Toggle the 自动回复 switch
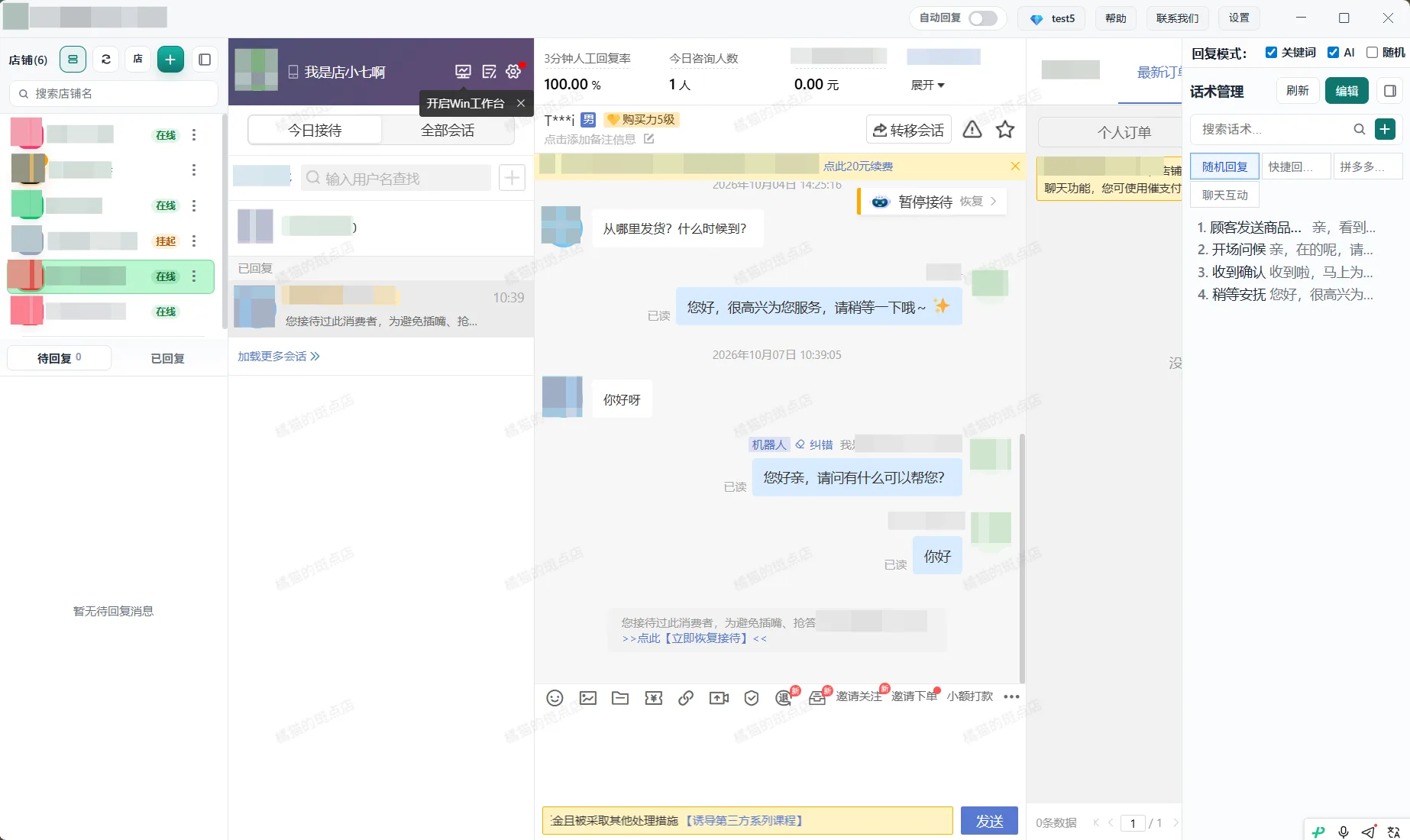This screenshot has width=1410, height=840. pyautogui.click(x=983, y=18)
